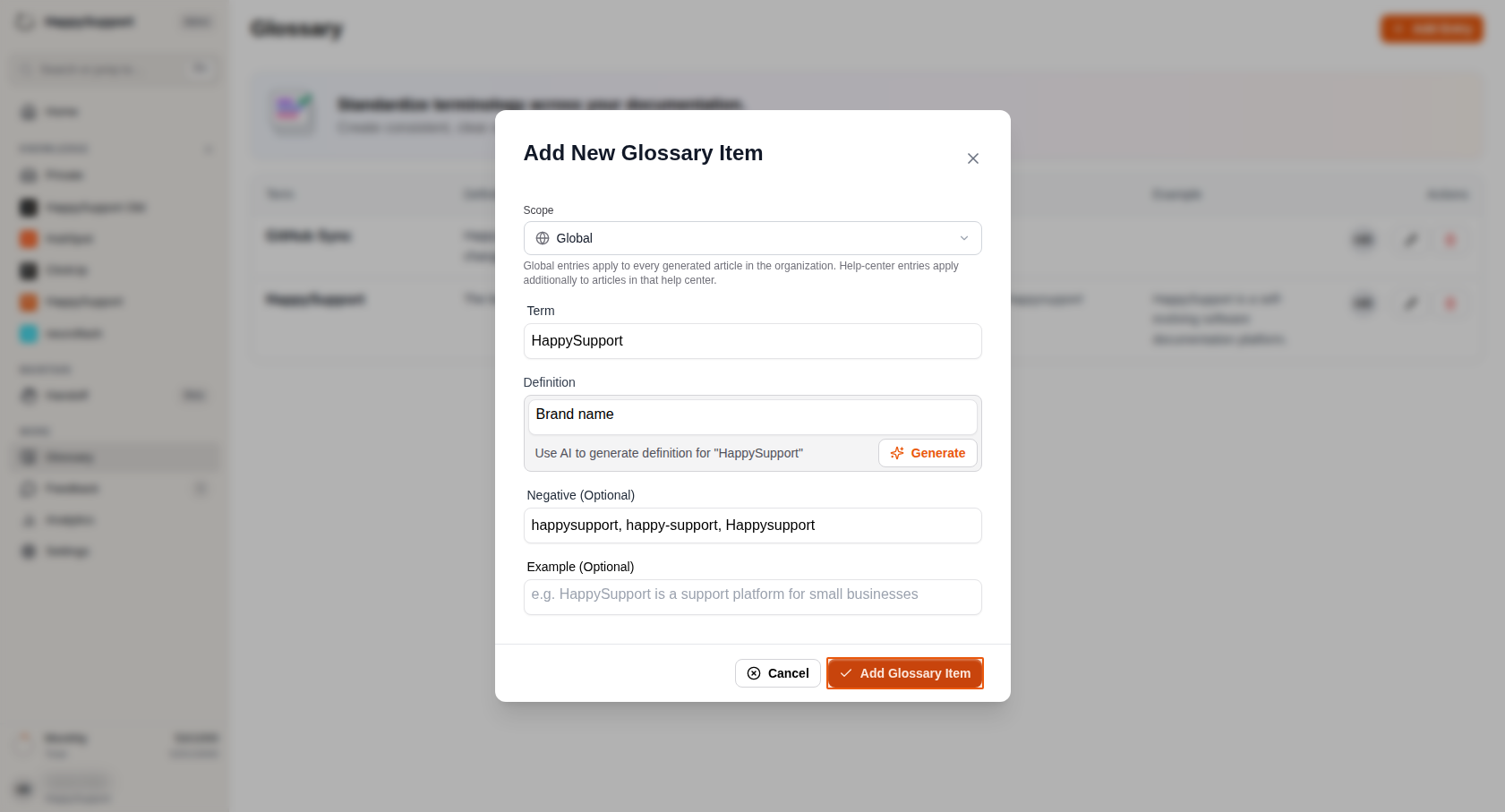The height and width of the screenshot is (812, 1505).
Task: Click the checkmark icon on Add Glossary Item
Action: [846, 673]
